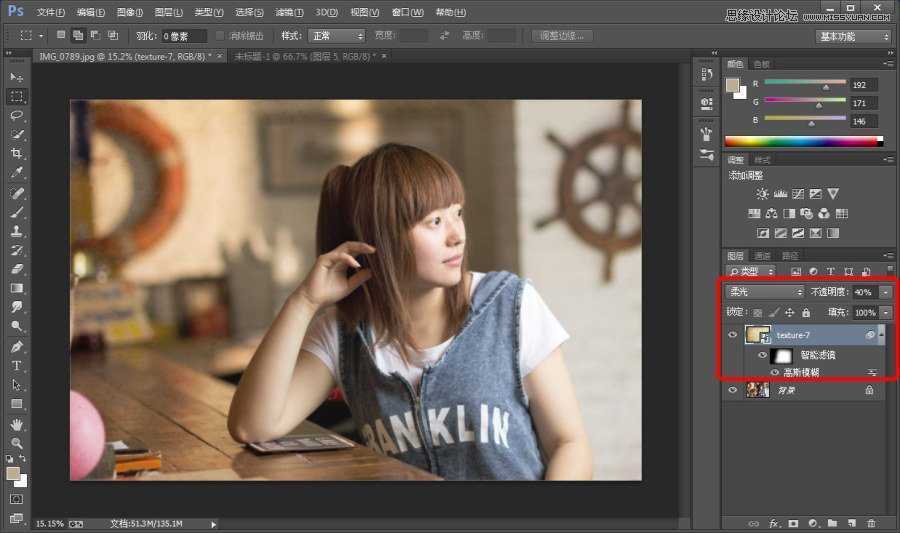Open the Properties panel icon
Screen dimensions: 900x533
click(707, 103)
